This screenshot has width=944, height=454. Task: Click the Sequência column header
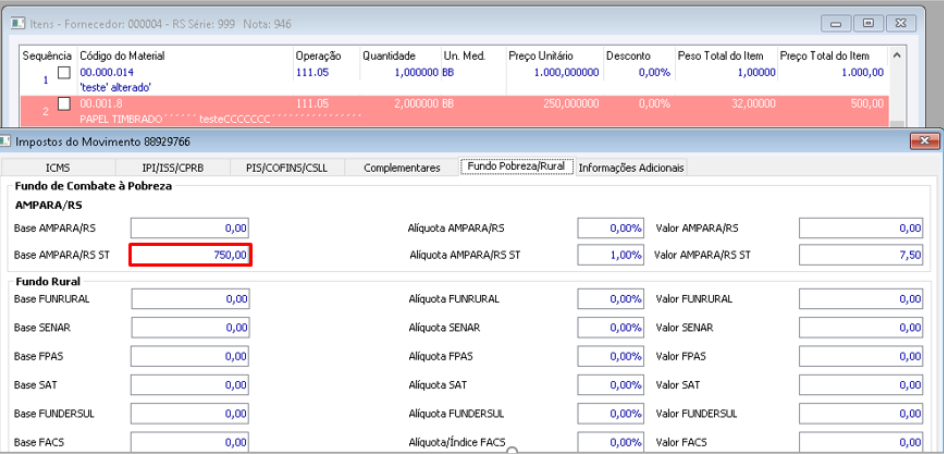(x=48, y=56)
